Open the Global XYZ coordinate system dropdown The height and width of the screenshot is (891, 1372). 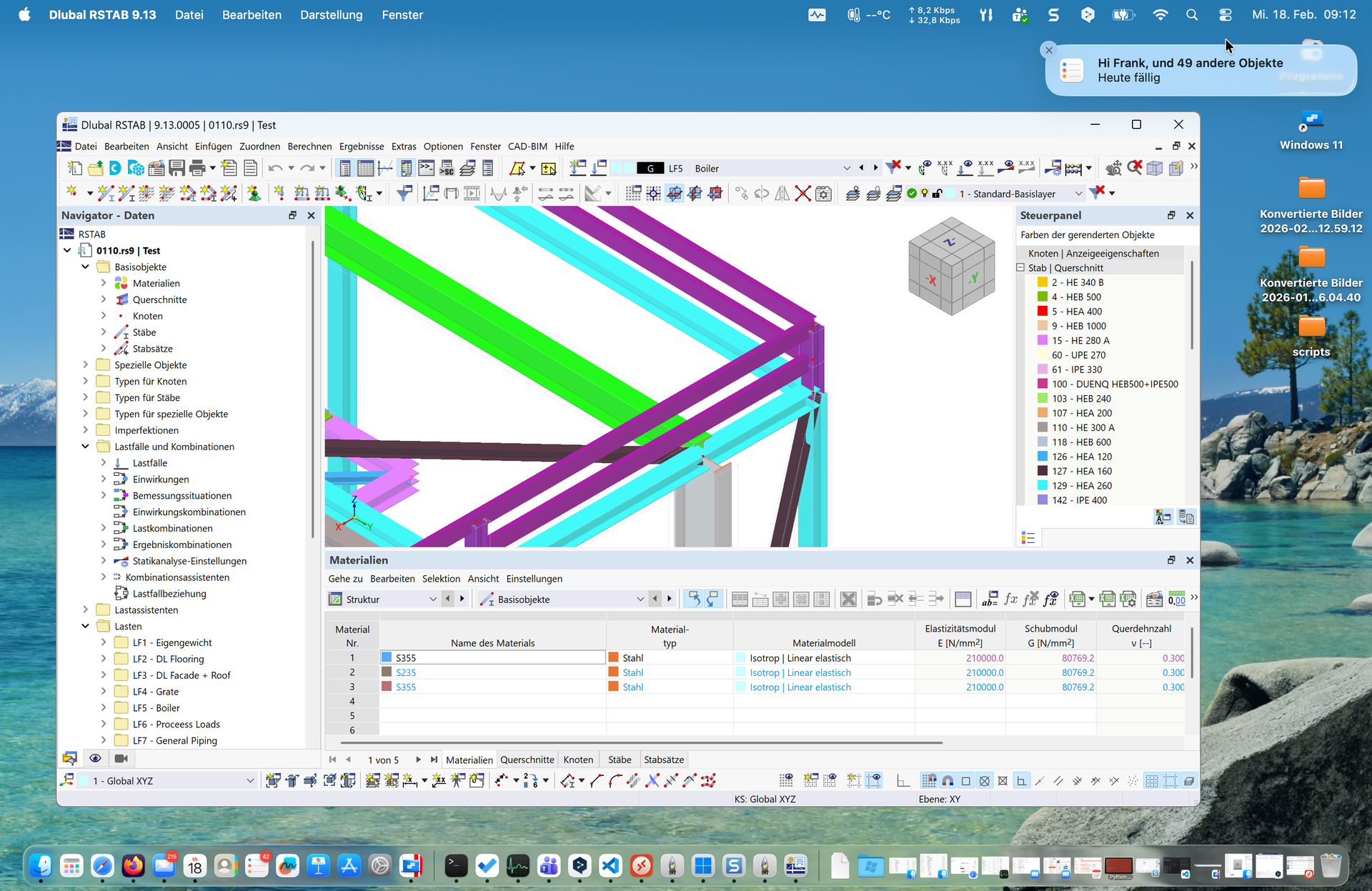(x=249, y=781)
